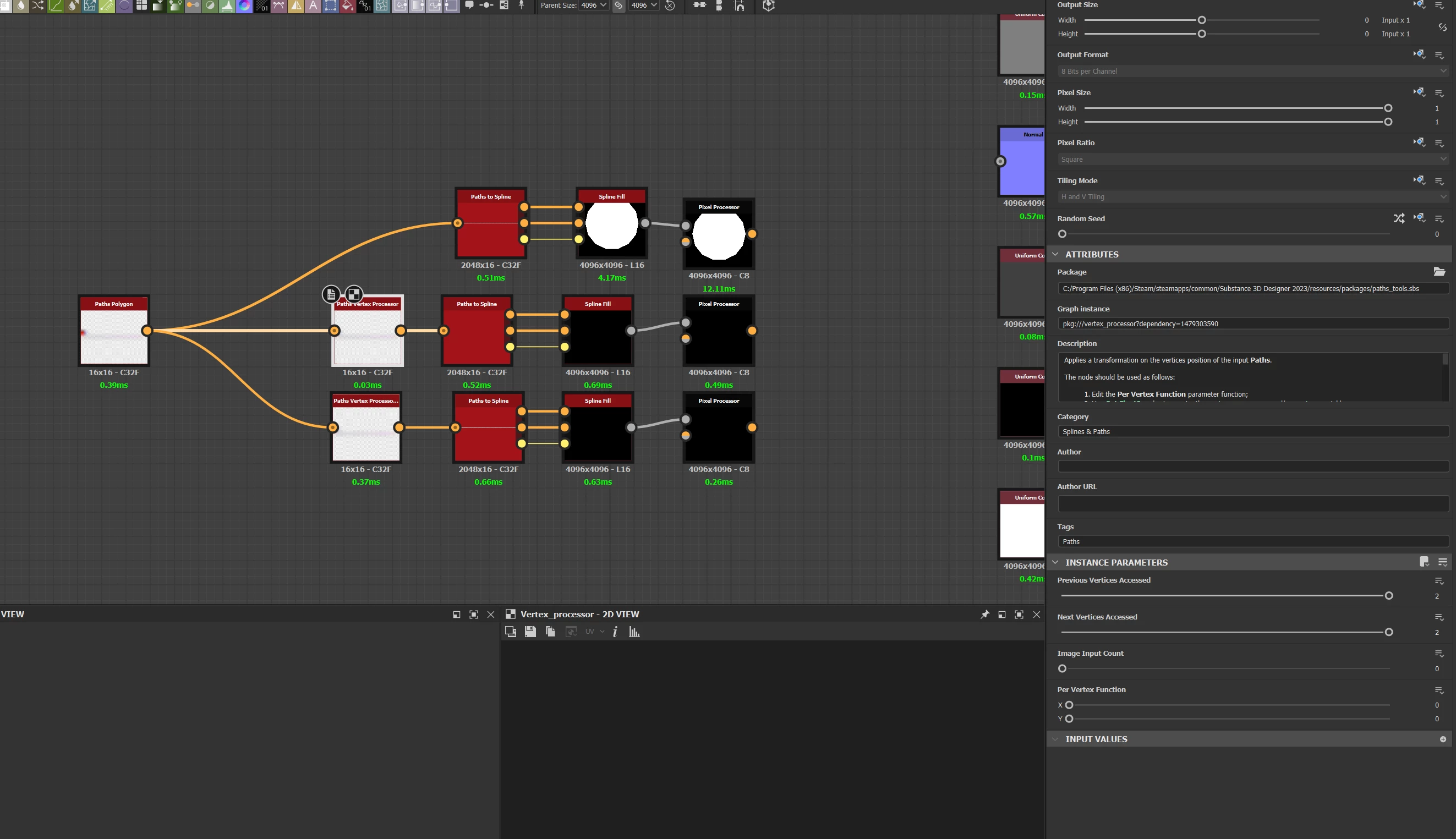Click the info icon in 2D View toolbar
This screenshot has height=839, width=1456.
click(615, 632)
